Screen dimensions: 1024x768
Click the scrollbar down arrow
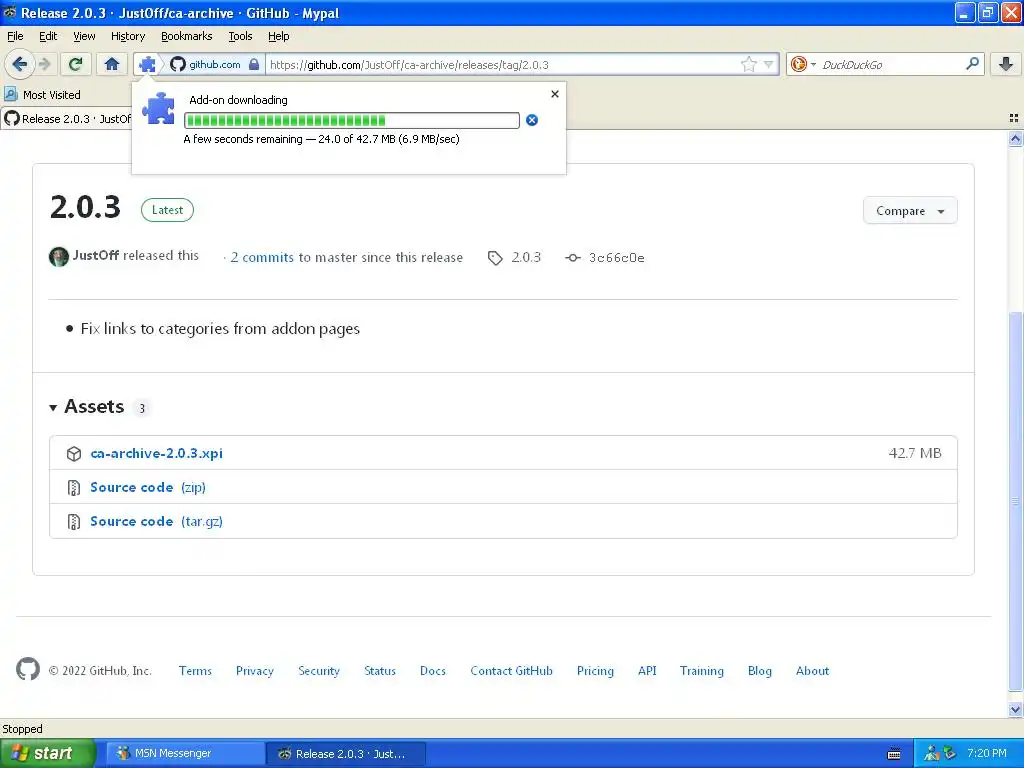(x=1015, y=709)
